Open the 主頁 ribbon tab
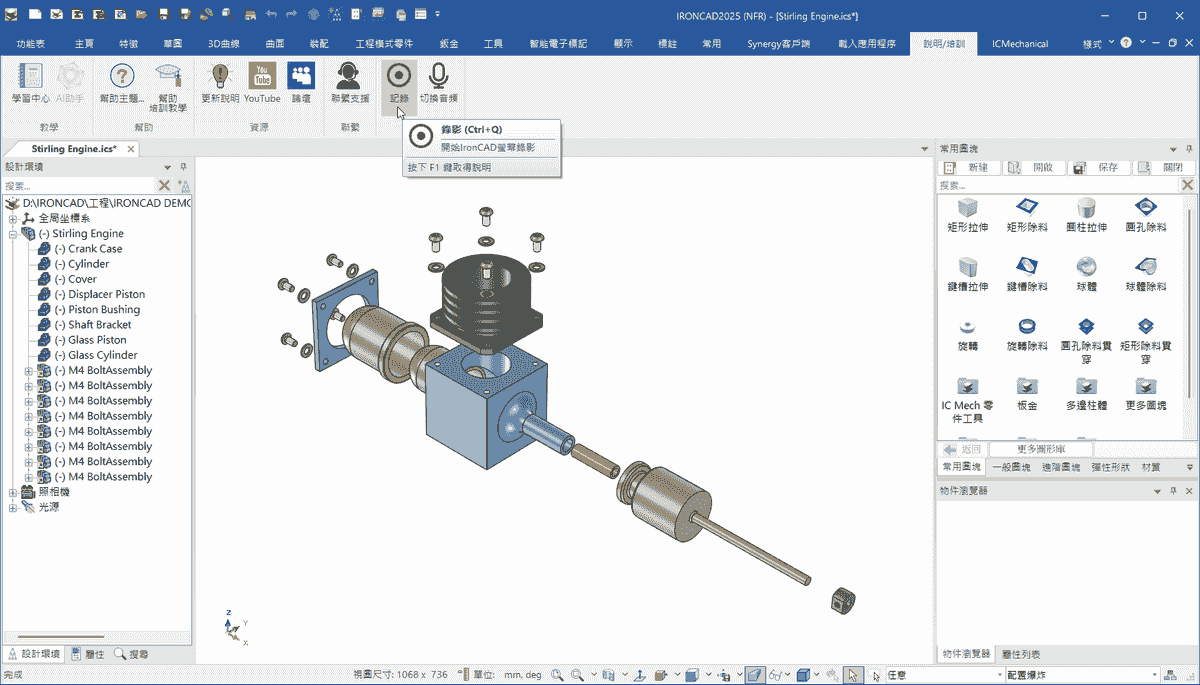1200x685 pixels. (x=84, y=44)
